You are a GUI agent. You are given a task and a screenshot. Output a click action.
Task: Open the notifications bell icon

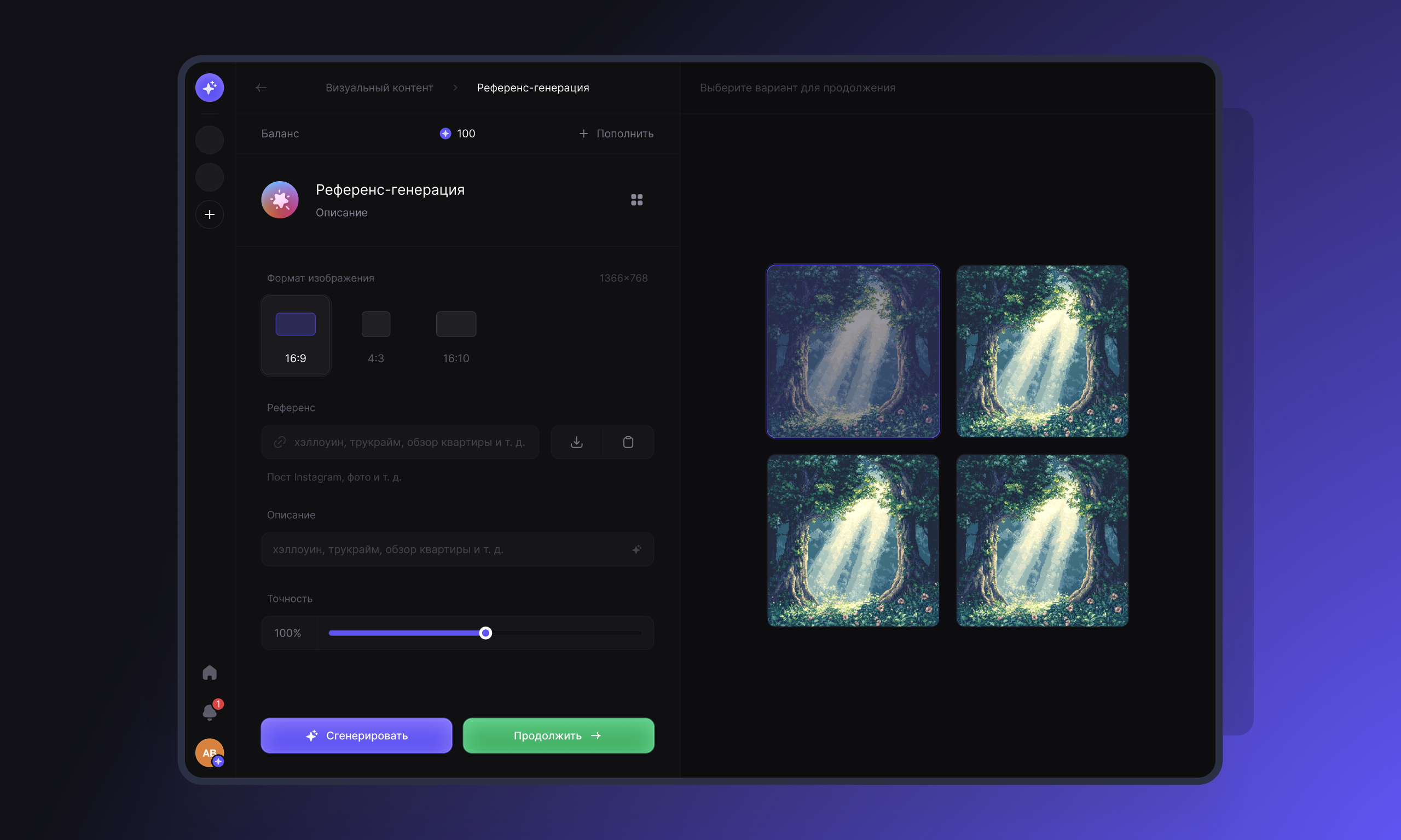(210, 711)
